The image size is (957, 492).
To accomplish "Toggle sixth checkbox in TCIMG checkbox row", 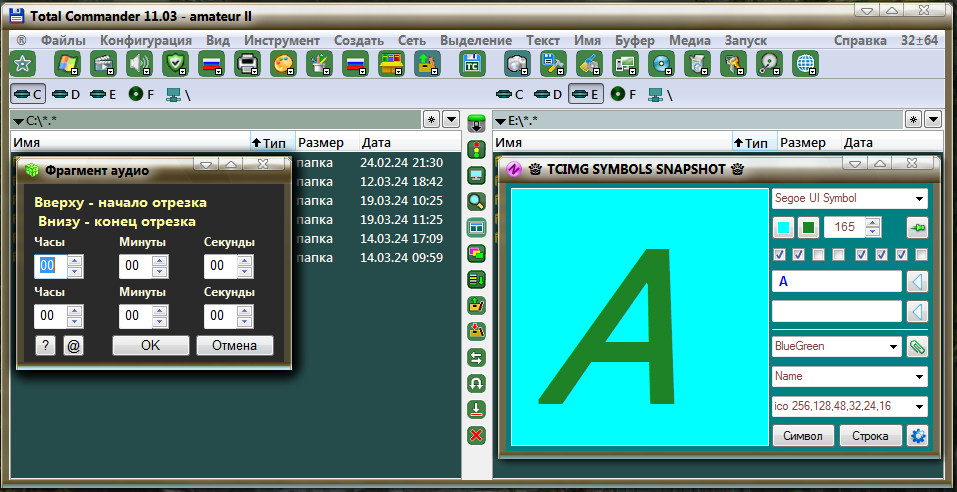I will click(881, 255).
